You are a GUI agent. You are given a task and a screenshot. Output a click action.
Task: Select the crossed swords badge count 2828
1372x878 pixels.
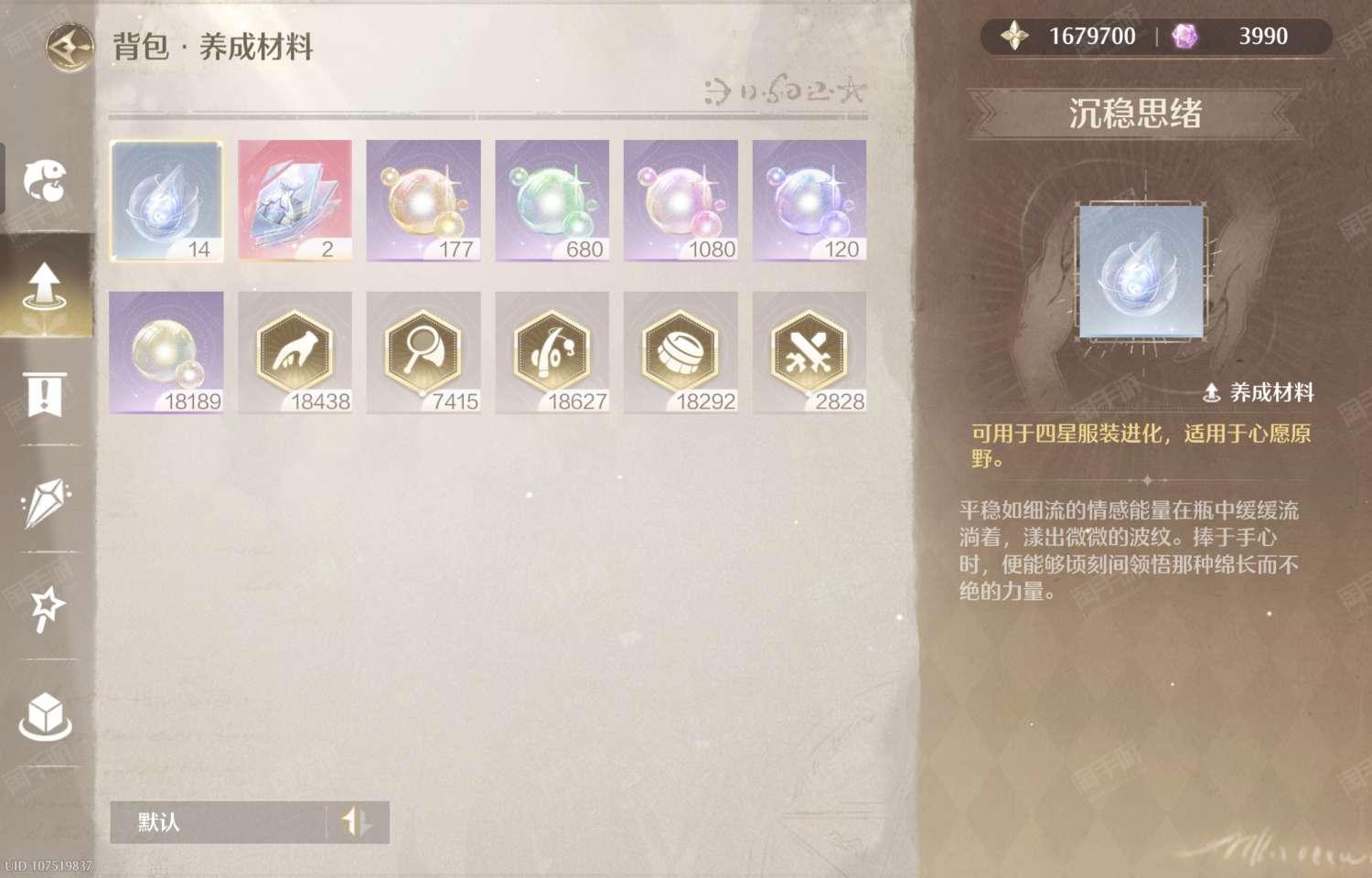point(809,353)
